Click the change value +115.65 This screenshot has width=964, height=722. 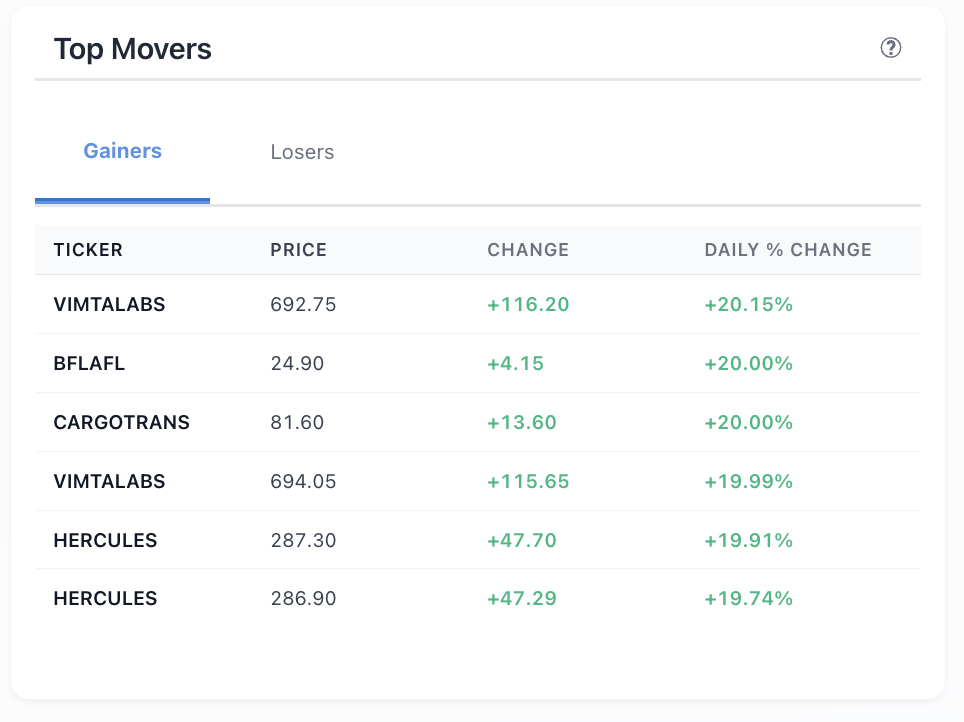[x=528, y=482]
